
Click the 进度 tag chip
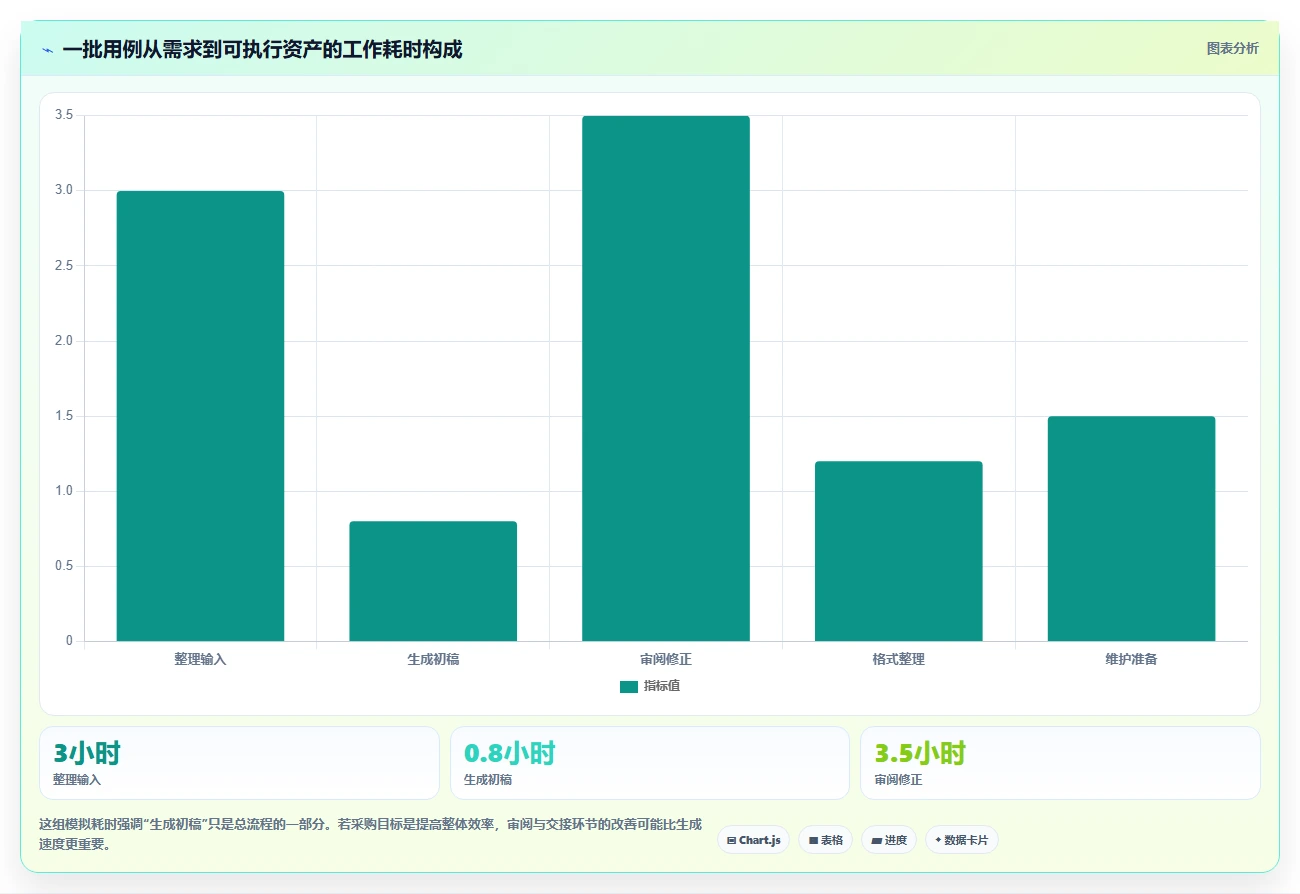(889, 840)
